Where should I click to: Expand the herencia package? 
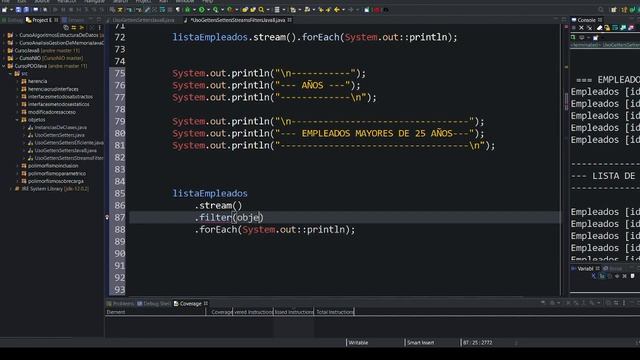(x=17, y=81)
